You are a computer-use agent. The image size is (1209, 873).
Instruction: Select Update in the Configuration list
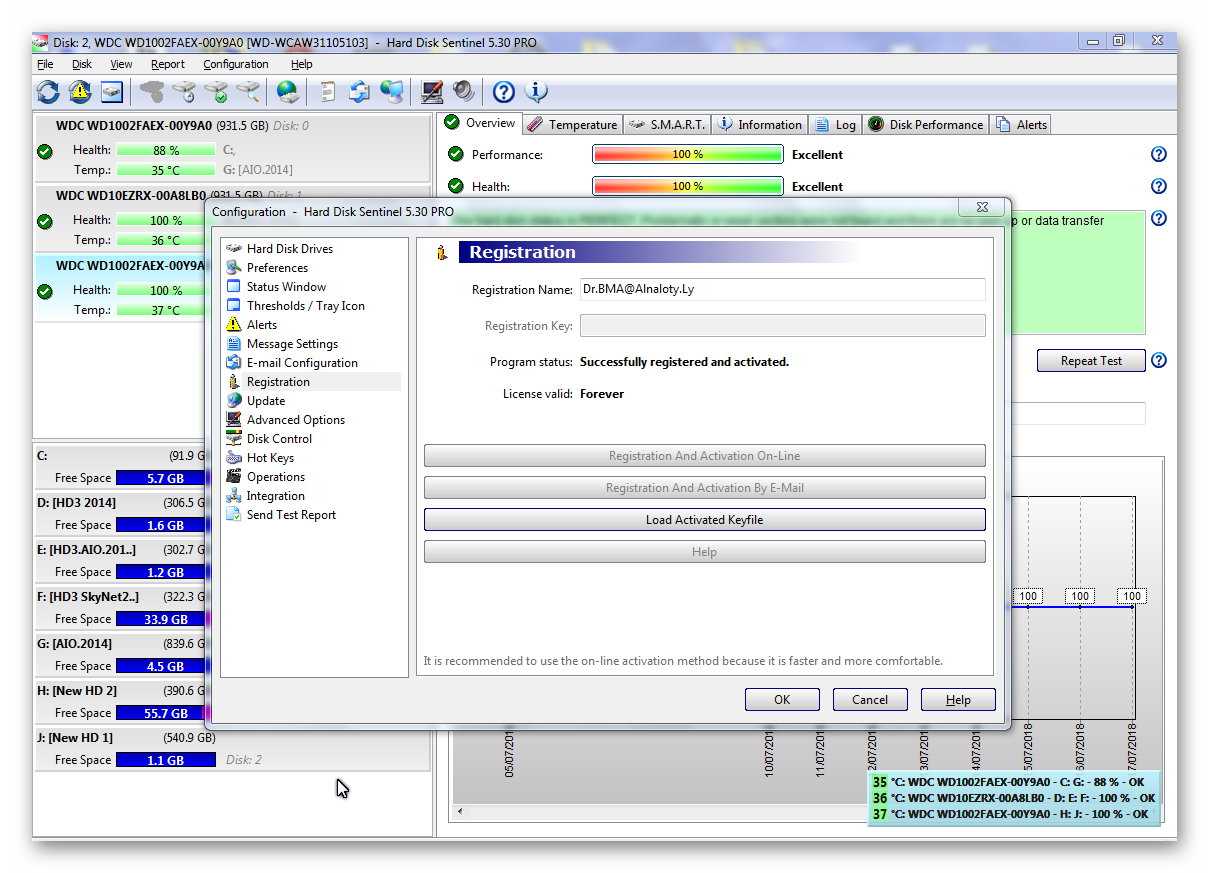click(266, 400)
